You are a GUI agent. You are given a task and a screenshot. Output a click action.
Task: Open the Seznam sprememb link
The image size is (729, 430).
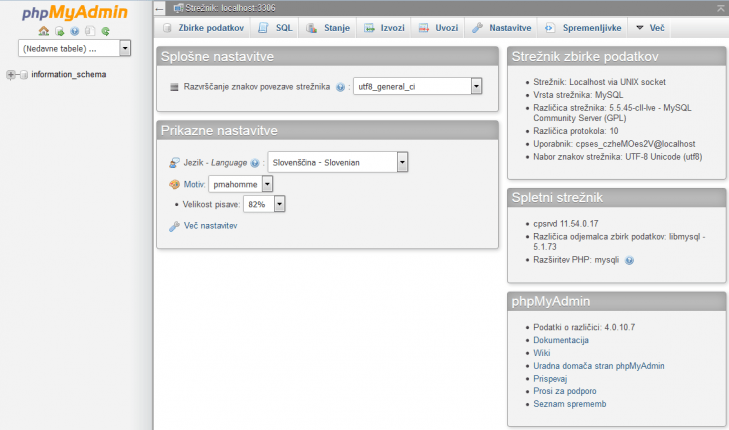pos(570,404)
